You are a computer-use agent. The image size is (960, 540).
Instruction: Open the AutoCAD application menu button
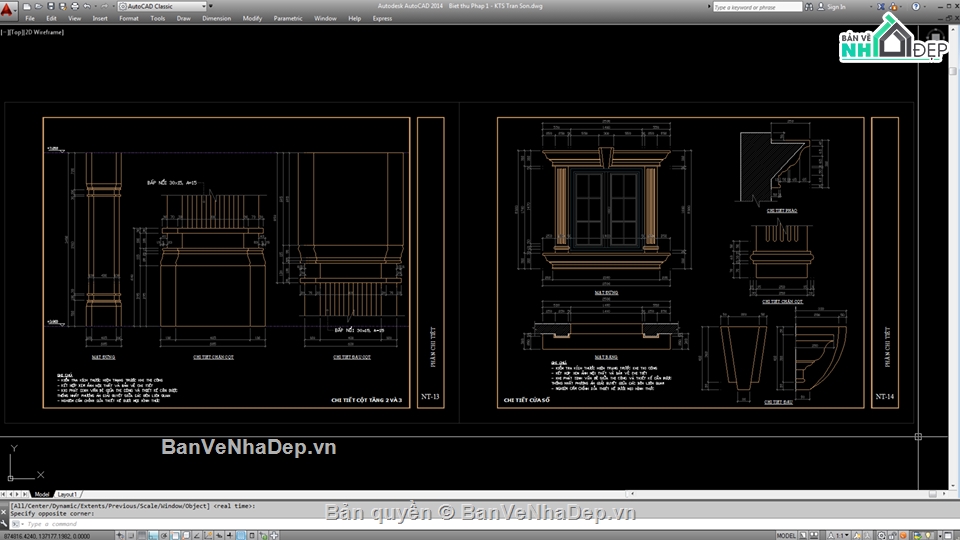click(8, 8)
